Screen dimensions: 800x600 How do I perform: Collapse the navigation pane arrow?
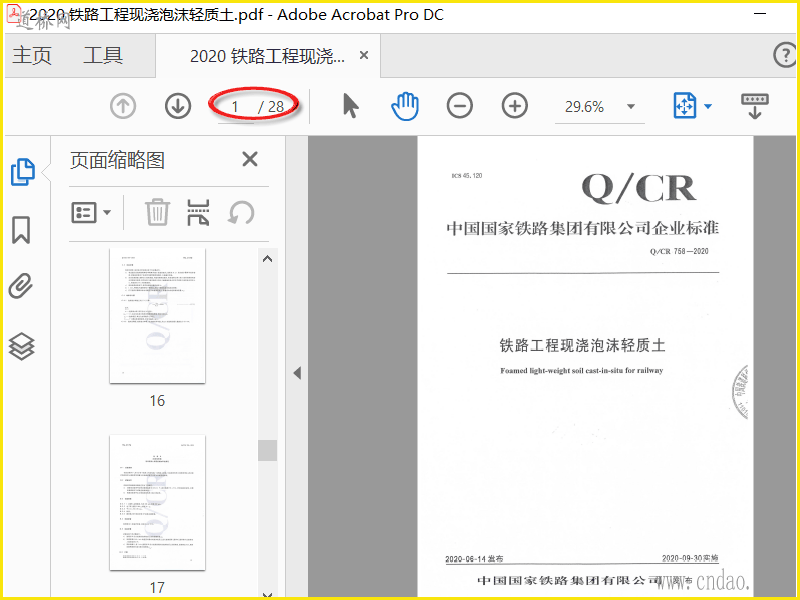tap(297, 373)
